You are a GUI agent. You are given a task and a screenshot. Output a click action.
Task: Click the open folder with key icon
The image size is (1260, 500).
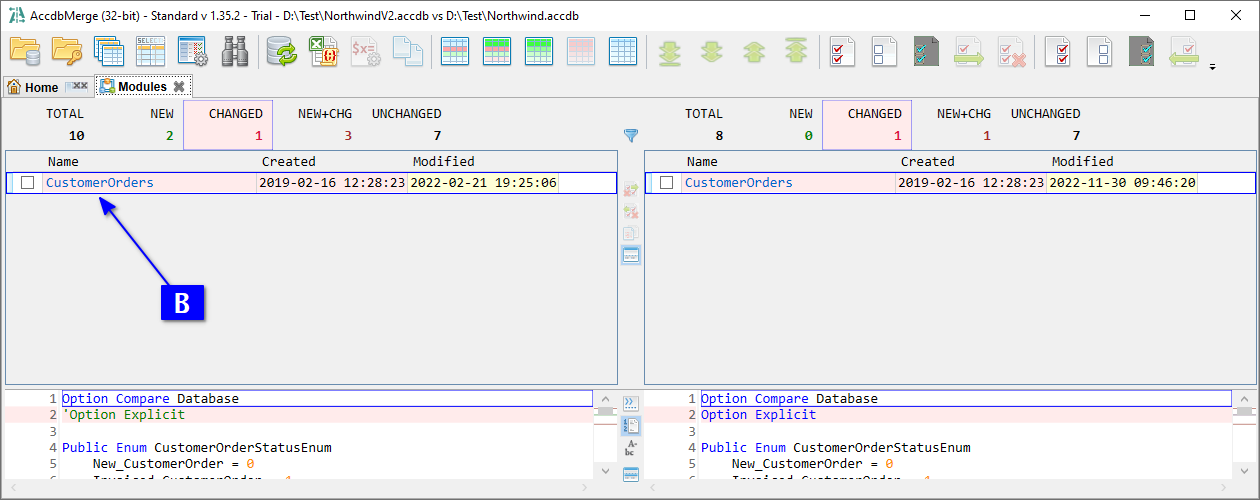[67, 51]
